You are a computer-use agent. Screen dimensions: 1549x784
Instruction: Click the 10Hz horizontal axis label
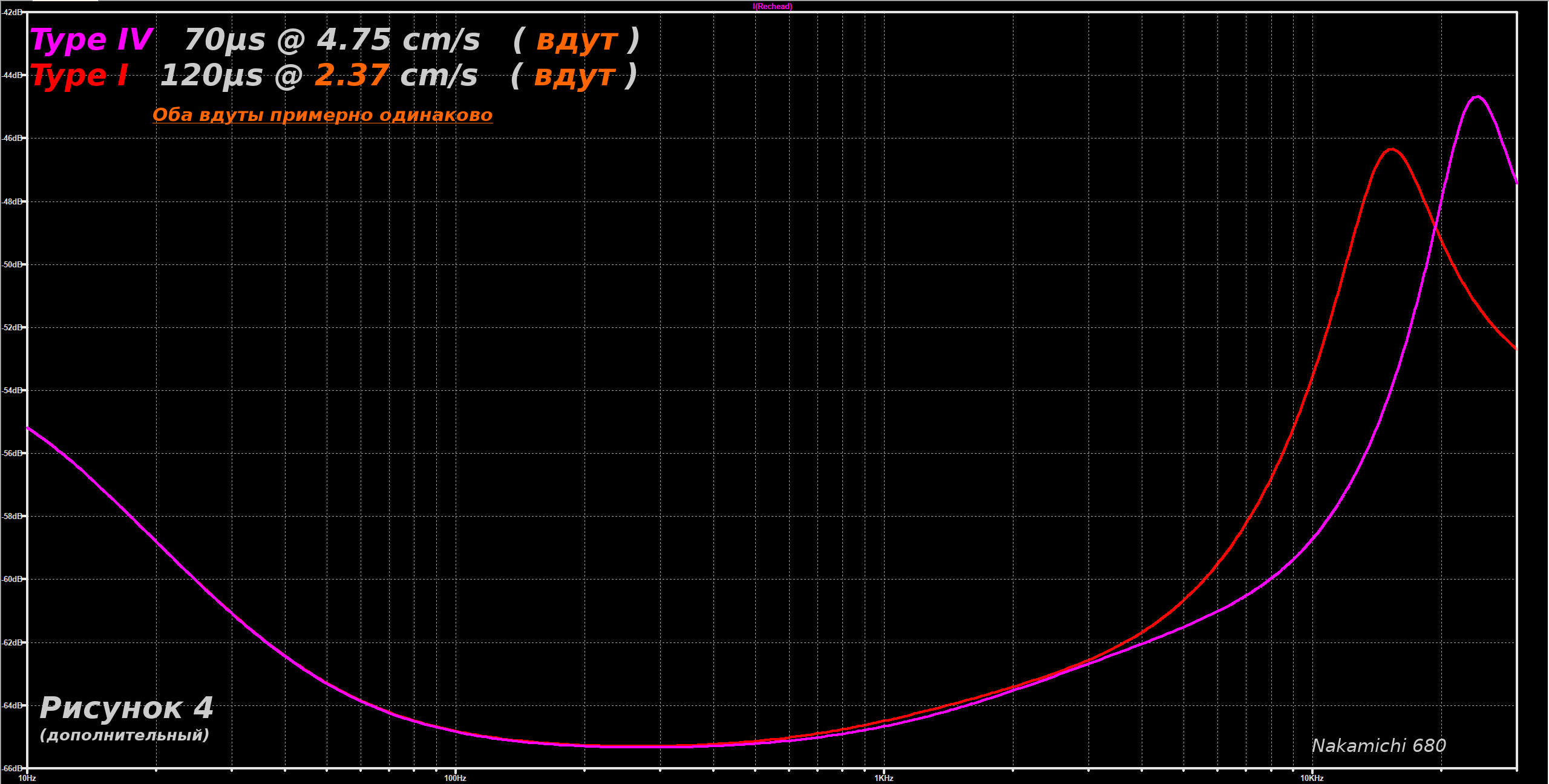point(27,778)
